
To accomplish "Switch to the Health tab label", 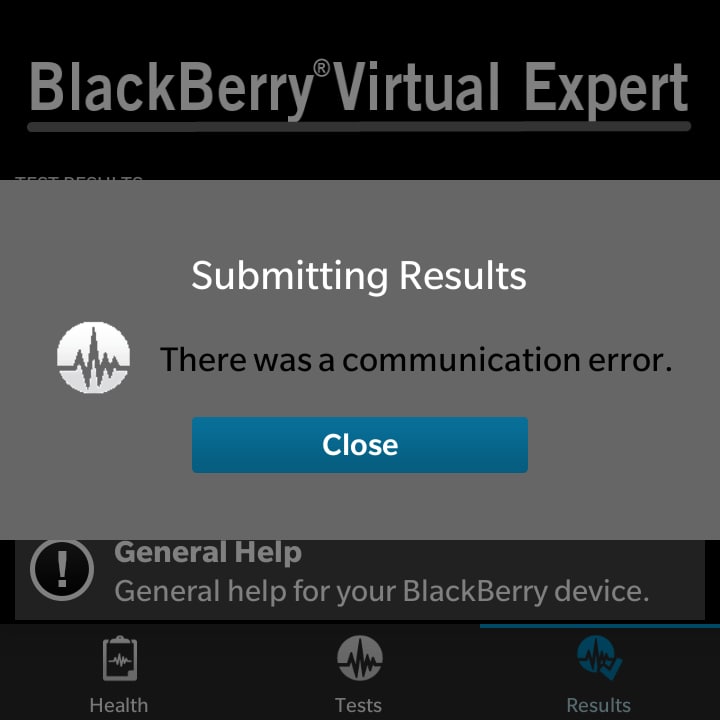I will click(119, 705).
